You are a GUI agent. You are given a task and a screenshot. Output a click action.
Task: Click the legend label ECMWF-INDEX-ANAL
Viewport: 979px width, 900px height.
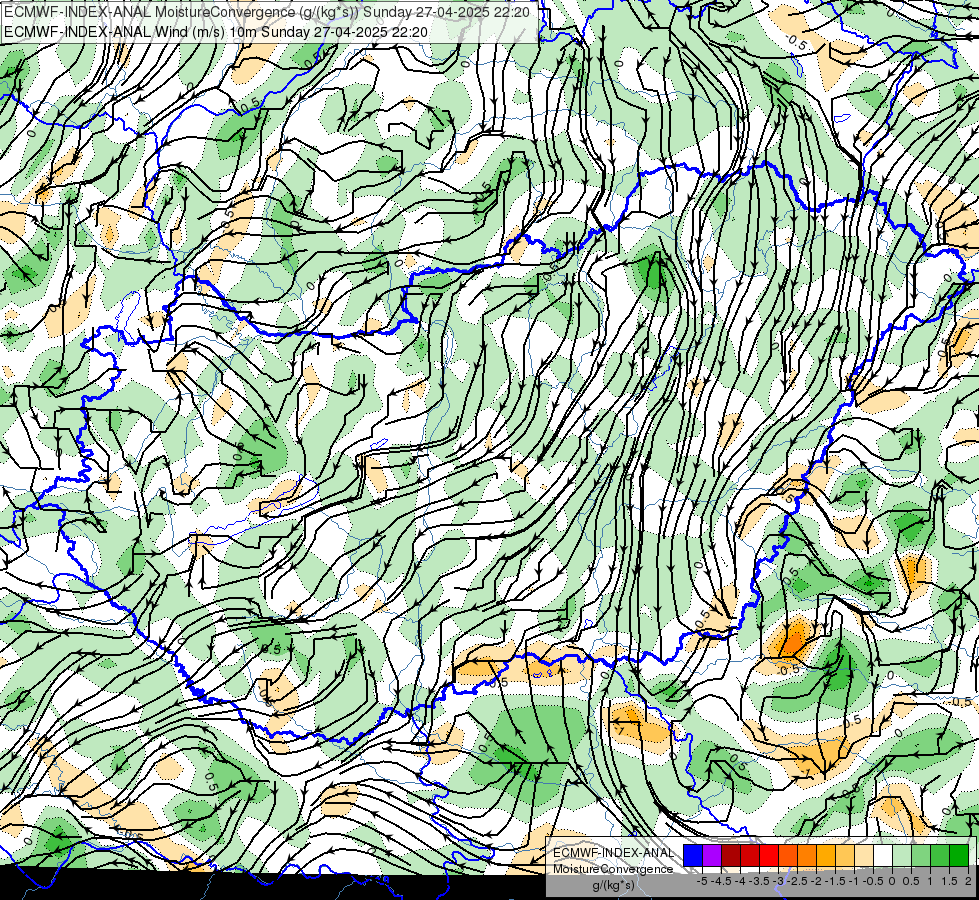(x=613, y=853)
